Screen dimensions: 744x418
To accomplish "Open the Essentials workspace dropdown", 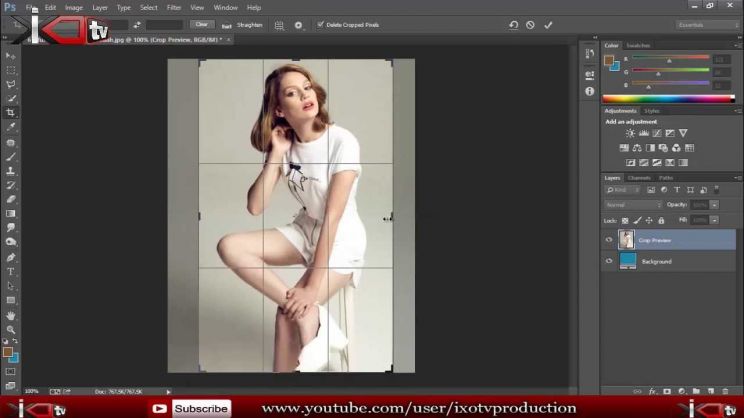I will [707, 25].
